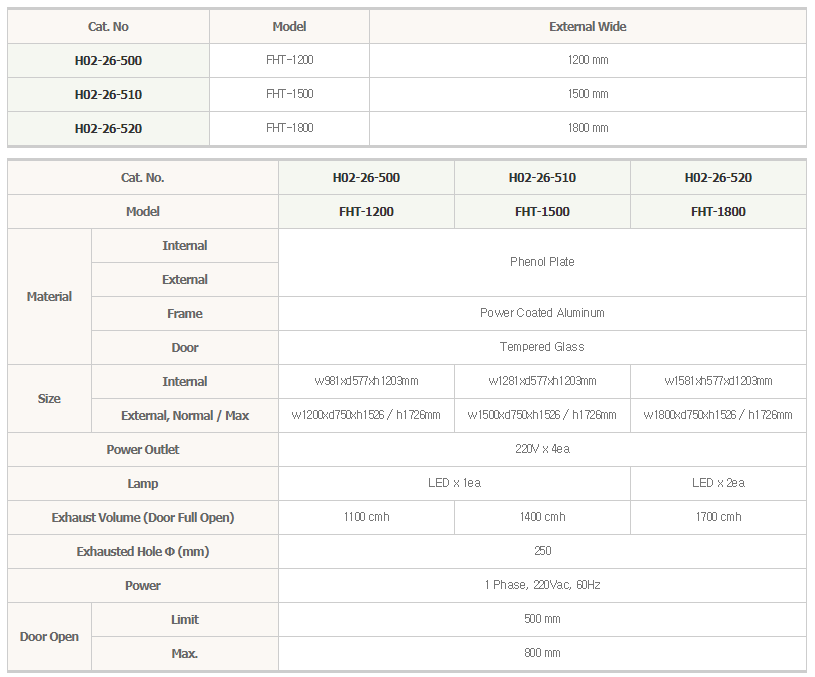Click the 'Power' row label
Viewport: 815px width, 677px height.
[x=143, y=585]
